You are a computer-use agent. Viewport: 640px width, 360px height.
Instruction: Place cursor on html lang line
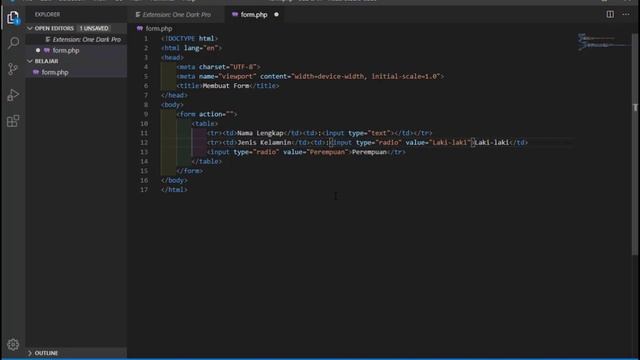click(x=191, y=48)
